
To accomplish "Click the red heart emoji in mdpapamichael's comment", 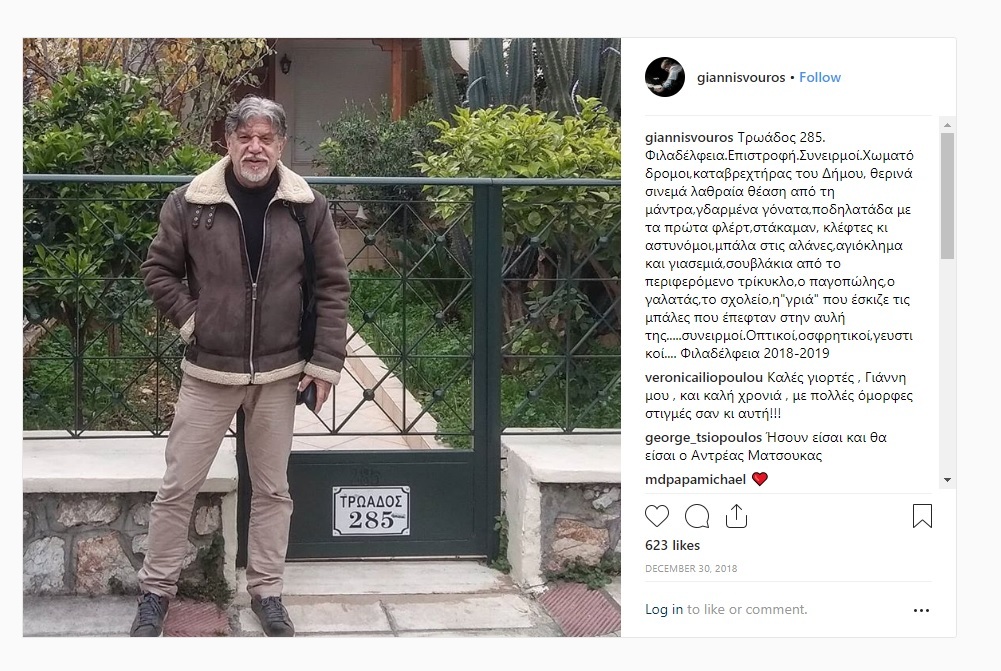I will pyautogui.click(x=760, y=479).
